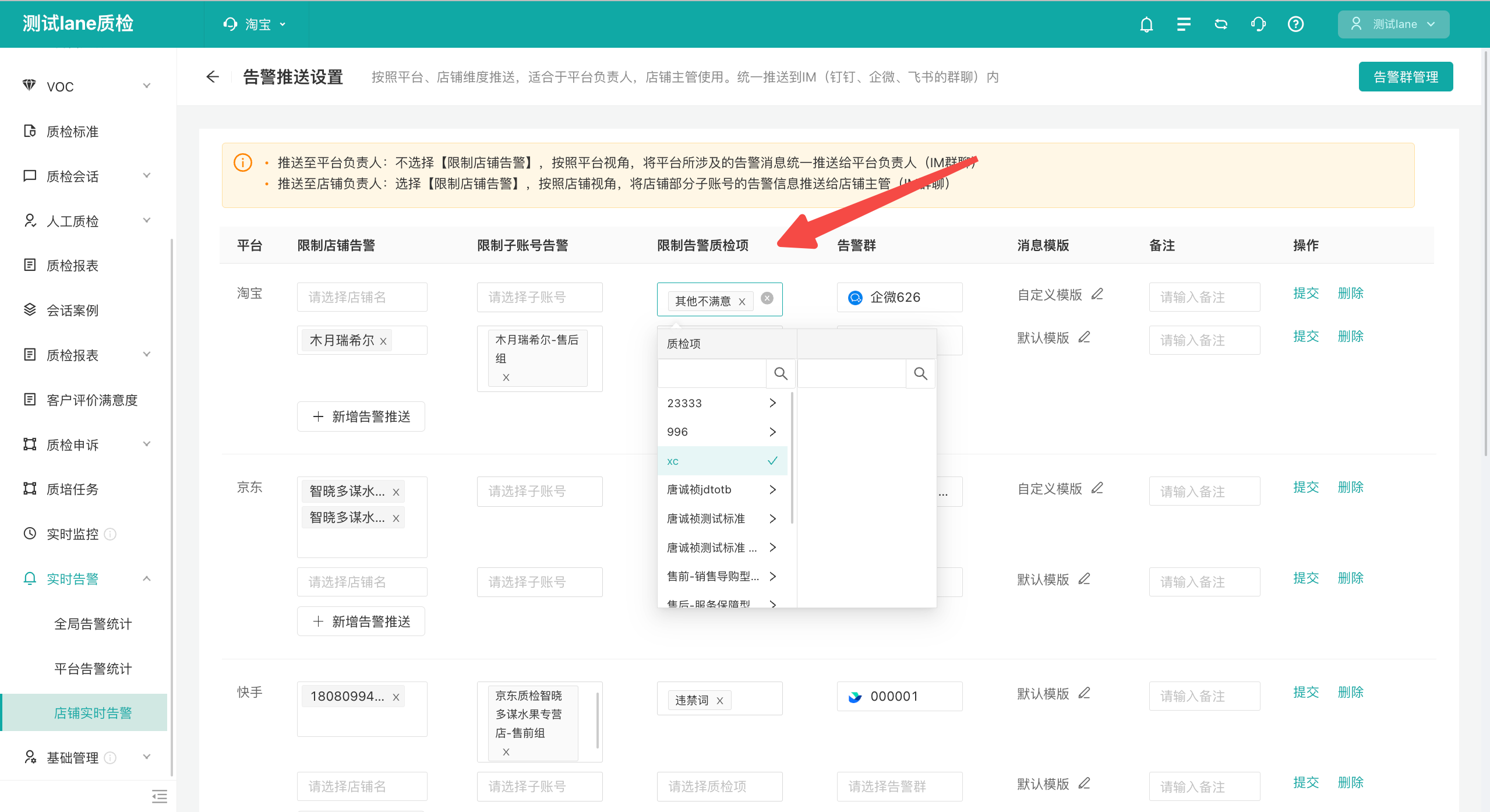Open the 淘宝 platform dropdown in header
The height and width of the screenshot is (812, 1490).
click(255, 24)
